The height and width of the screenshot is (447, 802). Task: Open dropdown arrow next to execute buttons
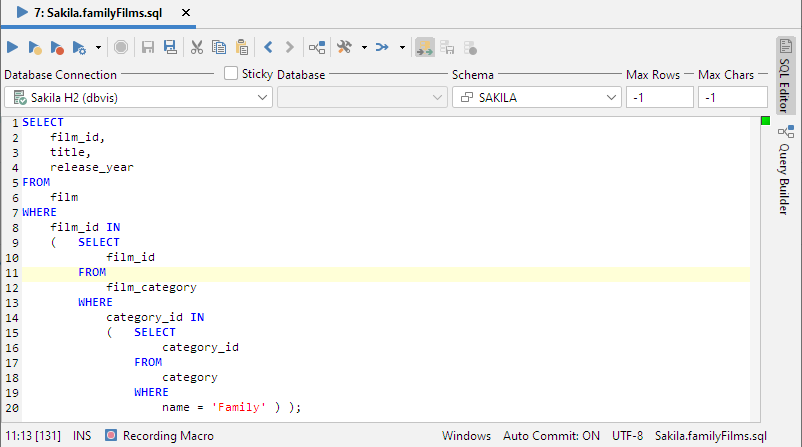(x=98, y=47)
